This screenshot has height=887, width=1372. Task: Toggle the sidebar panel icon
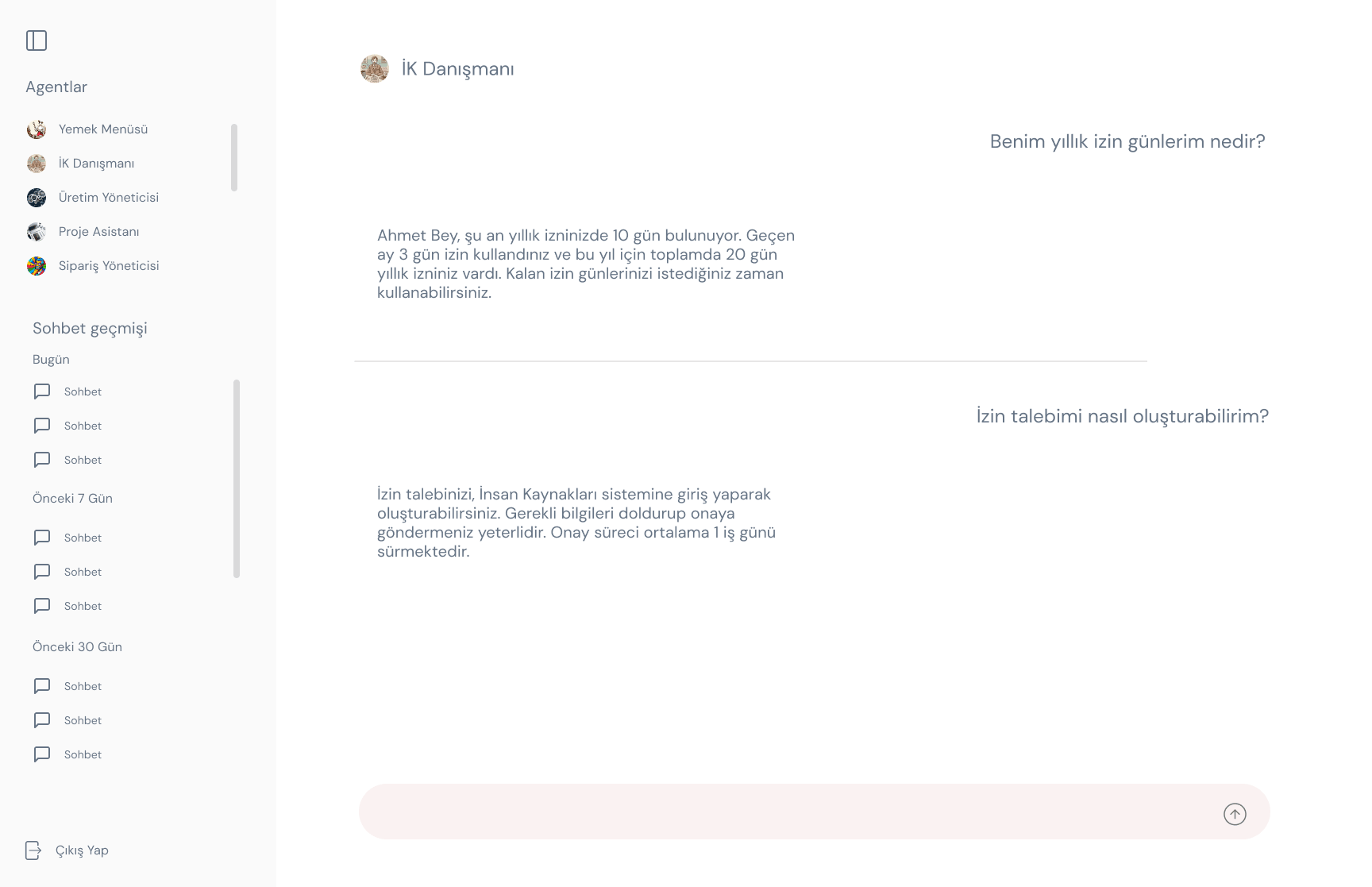coord(37,40)
